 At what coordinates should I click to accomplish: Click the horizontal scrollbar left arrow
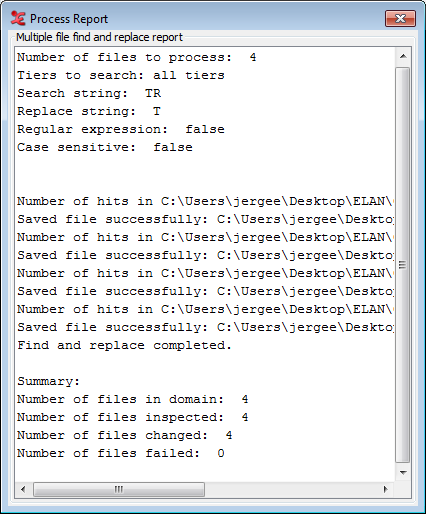tap(23, 489)
